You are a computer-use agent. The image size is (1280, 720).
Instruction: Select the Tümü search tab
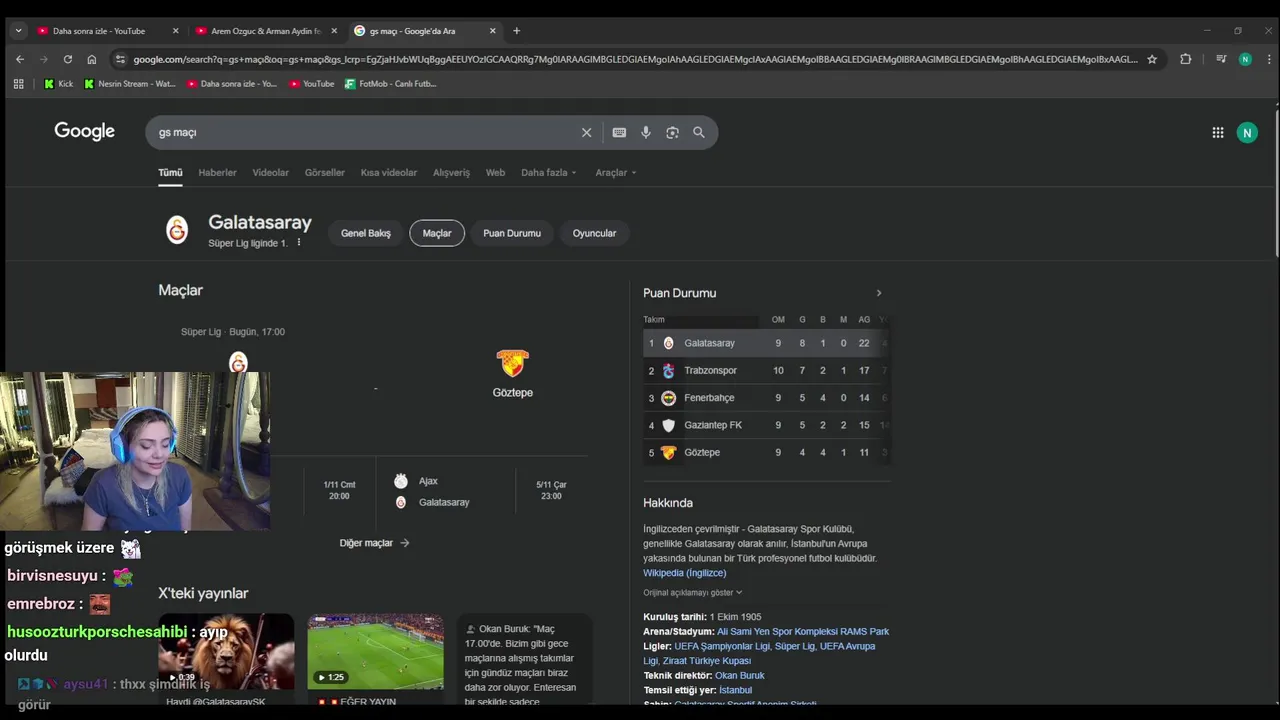click(x=170, y=172)
